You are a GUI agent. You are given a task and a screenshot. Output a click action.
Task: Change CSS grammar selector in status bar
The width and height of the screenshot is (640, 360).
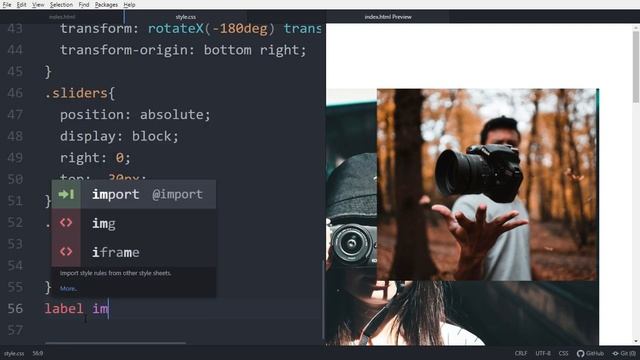click(x=563, y=353)
